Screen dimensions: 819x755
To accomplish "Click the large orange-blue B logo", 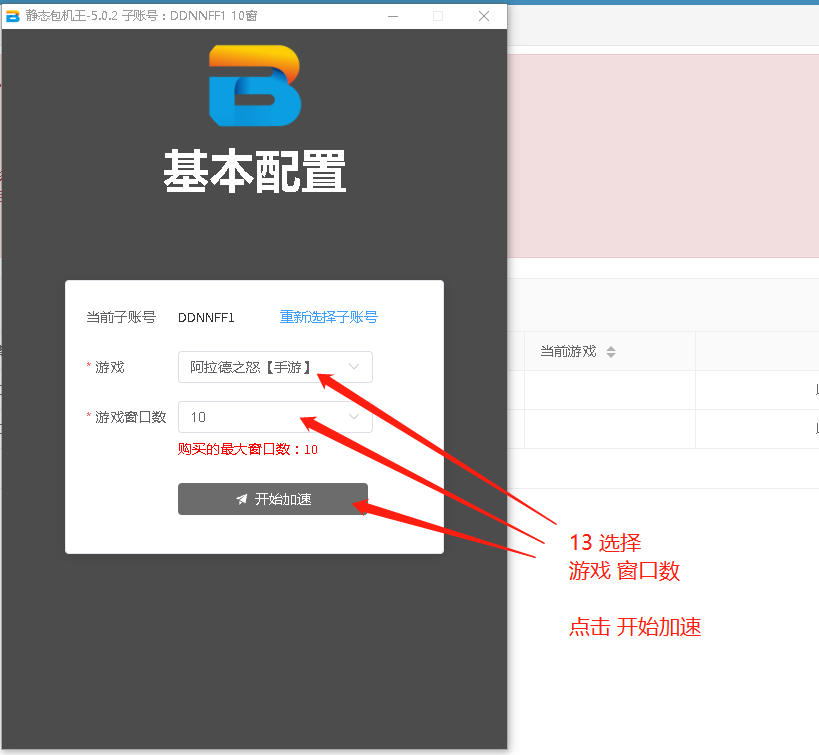I will (x=255, y=86).
